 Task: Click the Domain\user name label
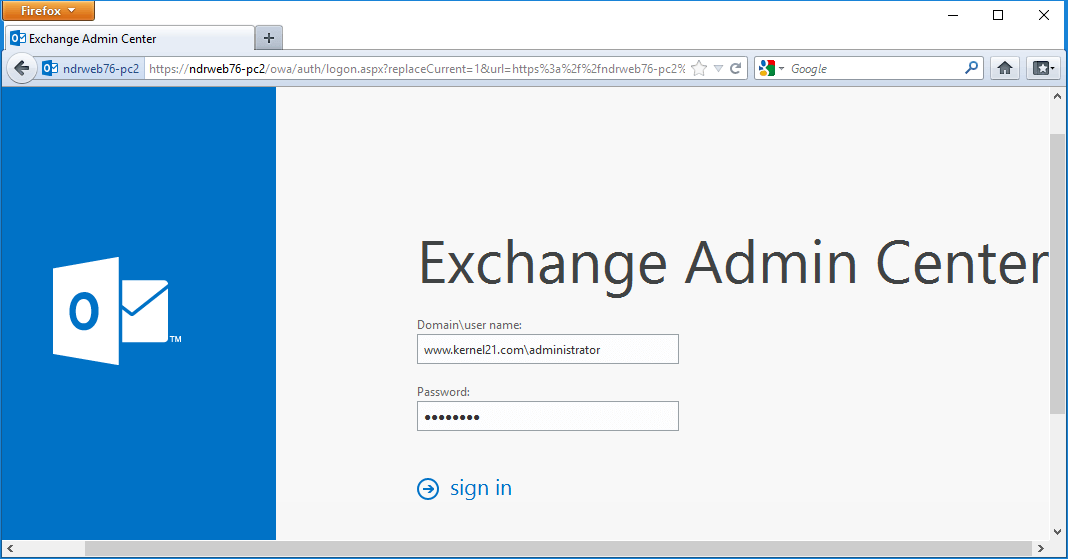pos(469,325)
